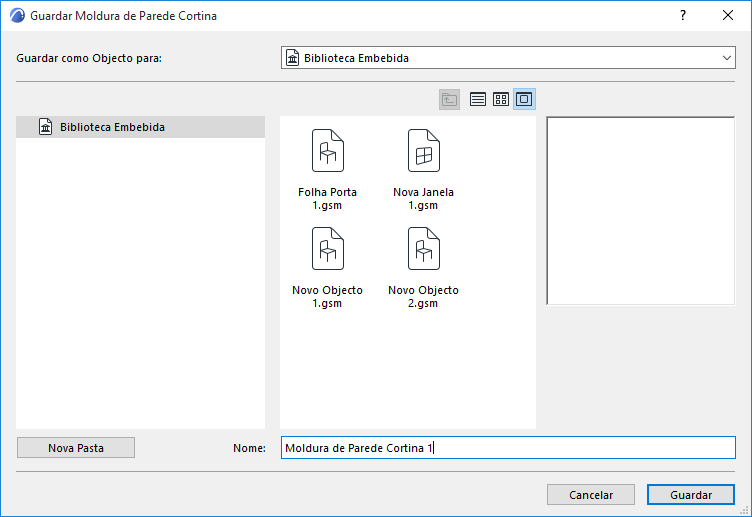Select Folha Porta 1.gsm file icon

[328, 151]
